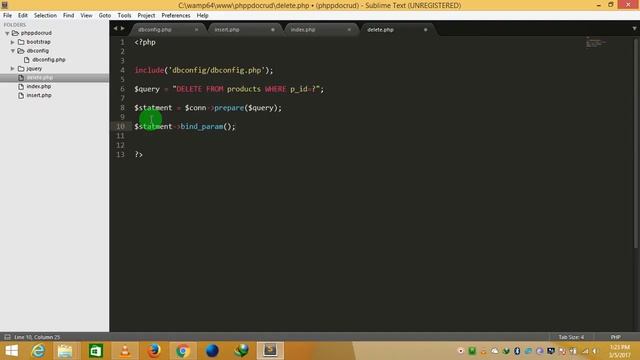
Task: Open the Help menu
Action: coord(202,15)
